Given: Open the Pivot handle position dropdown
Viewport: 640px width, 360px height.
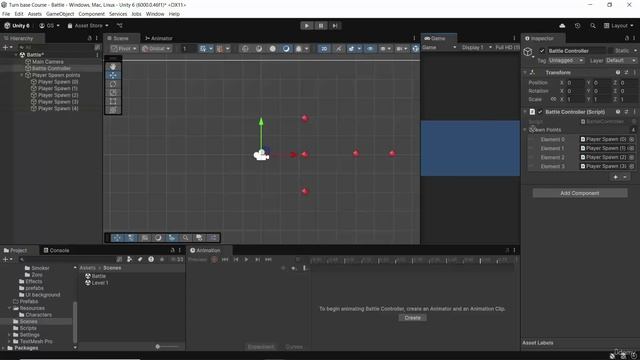Looking at the screenshot, I should [124, 49].
